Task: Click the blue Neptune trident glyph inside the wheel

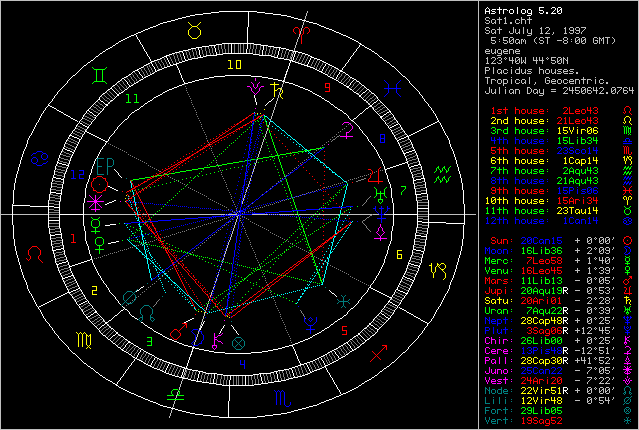Action: click(x=381, y=214)
